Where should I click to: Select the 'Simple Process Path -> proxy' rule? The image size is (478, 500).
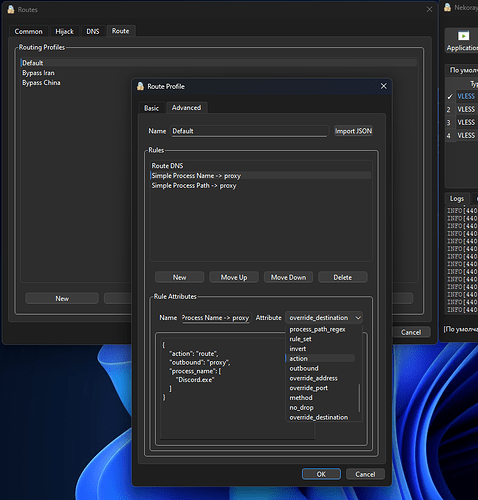coord(194,186)
